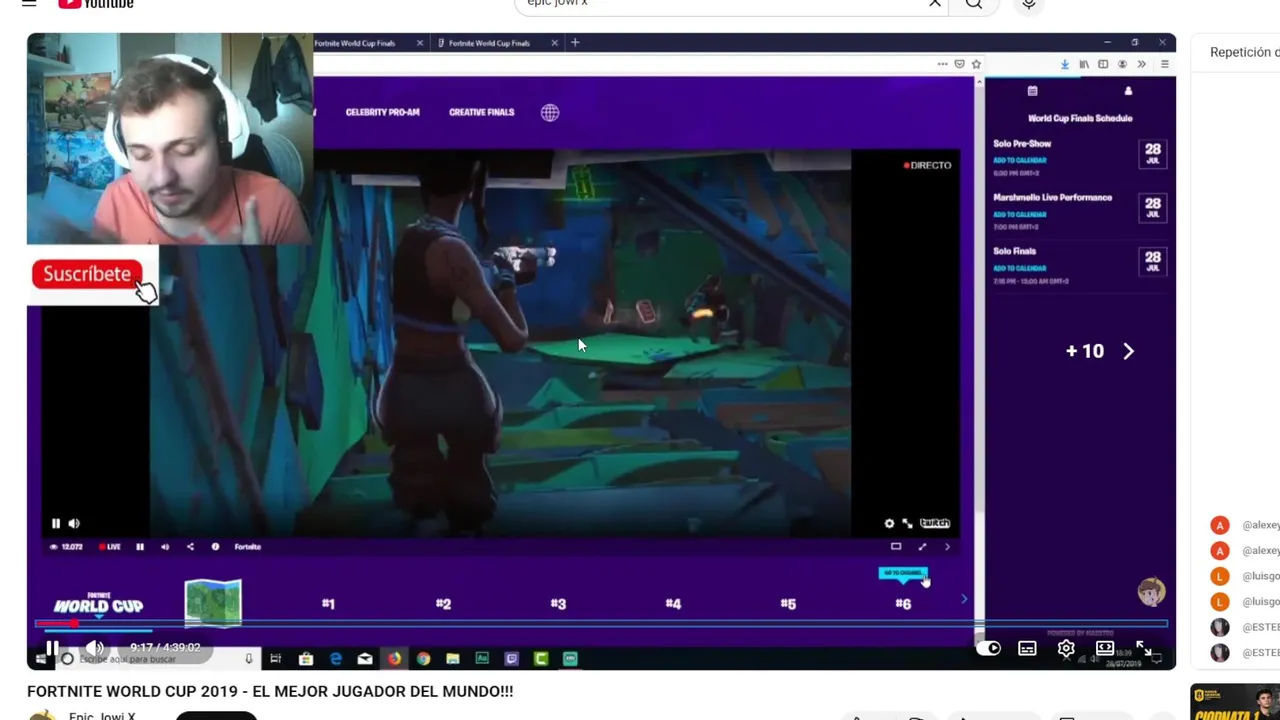
Task: Seek along the red YouTube progress bar
Action: pos(600,624)
